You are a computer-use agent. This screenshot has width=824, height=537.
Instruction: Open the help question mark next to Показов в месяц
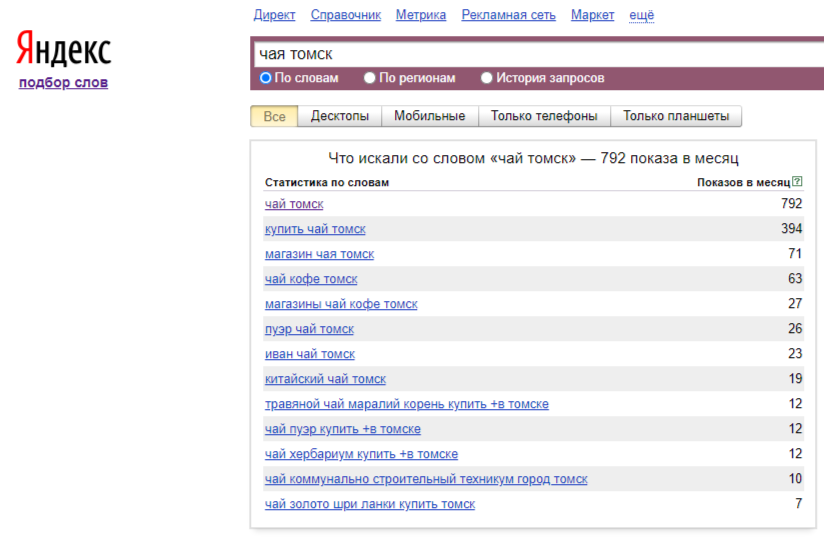(797, 181)
